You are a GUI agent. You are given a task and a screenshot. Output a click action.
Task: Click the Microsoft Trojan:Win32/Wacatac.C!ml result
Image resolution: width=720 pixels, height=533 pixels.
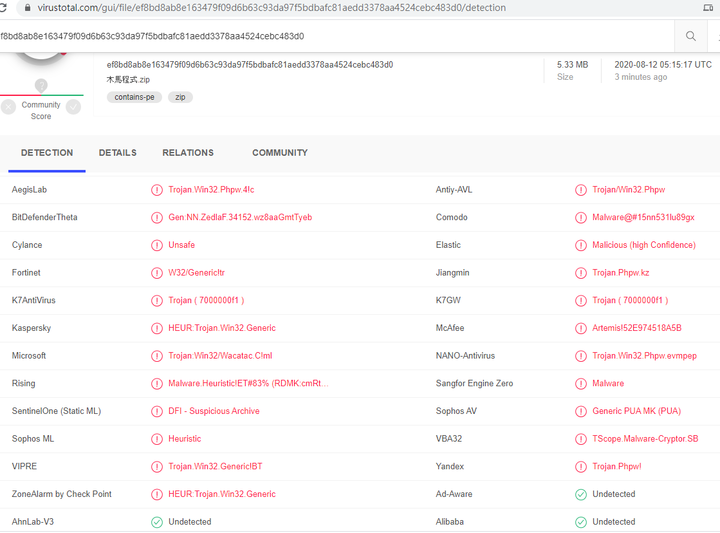pyautogui.click(x=220, y=356)
